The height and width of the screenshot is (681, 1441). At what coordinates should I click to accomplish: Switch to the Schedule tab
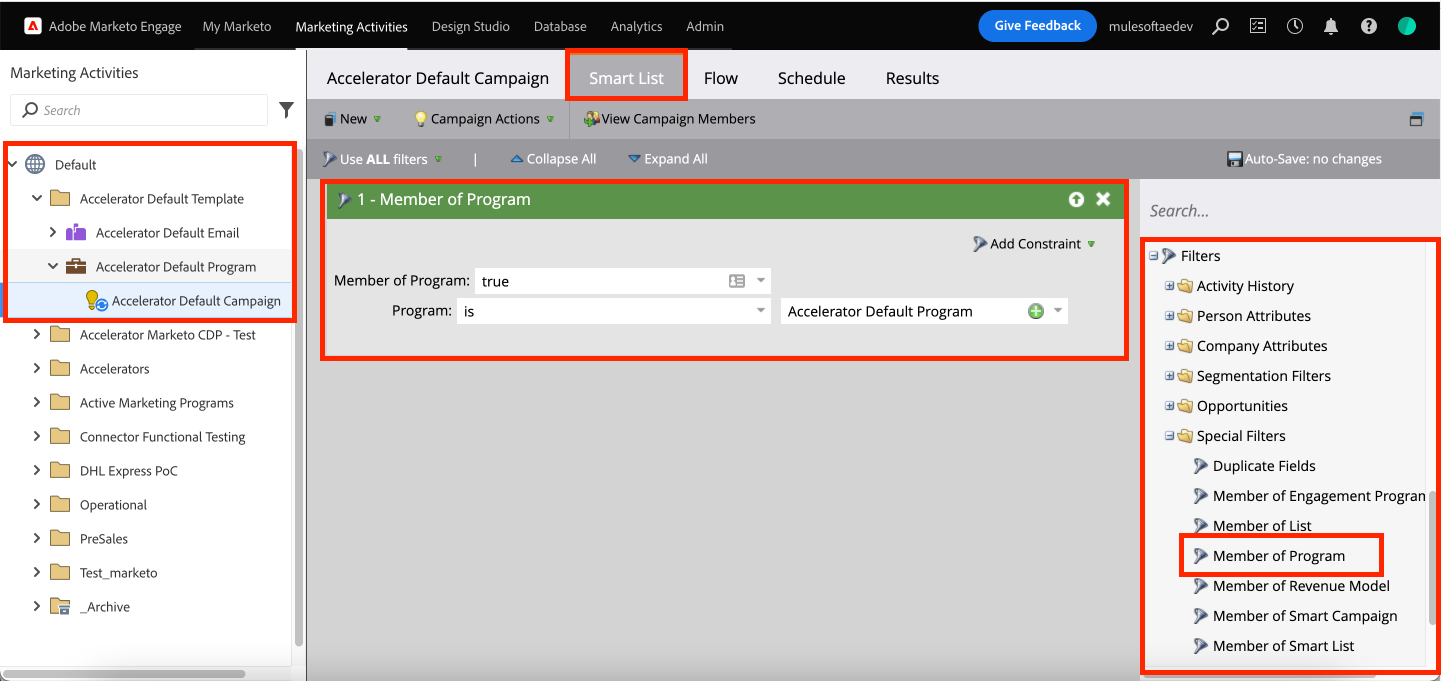tap(812, 78)
